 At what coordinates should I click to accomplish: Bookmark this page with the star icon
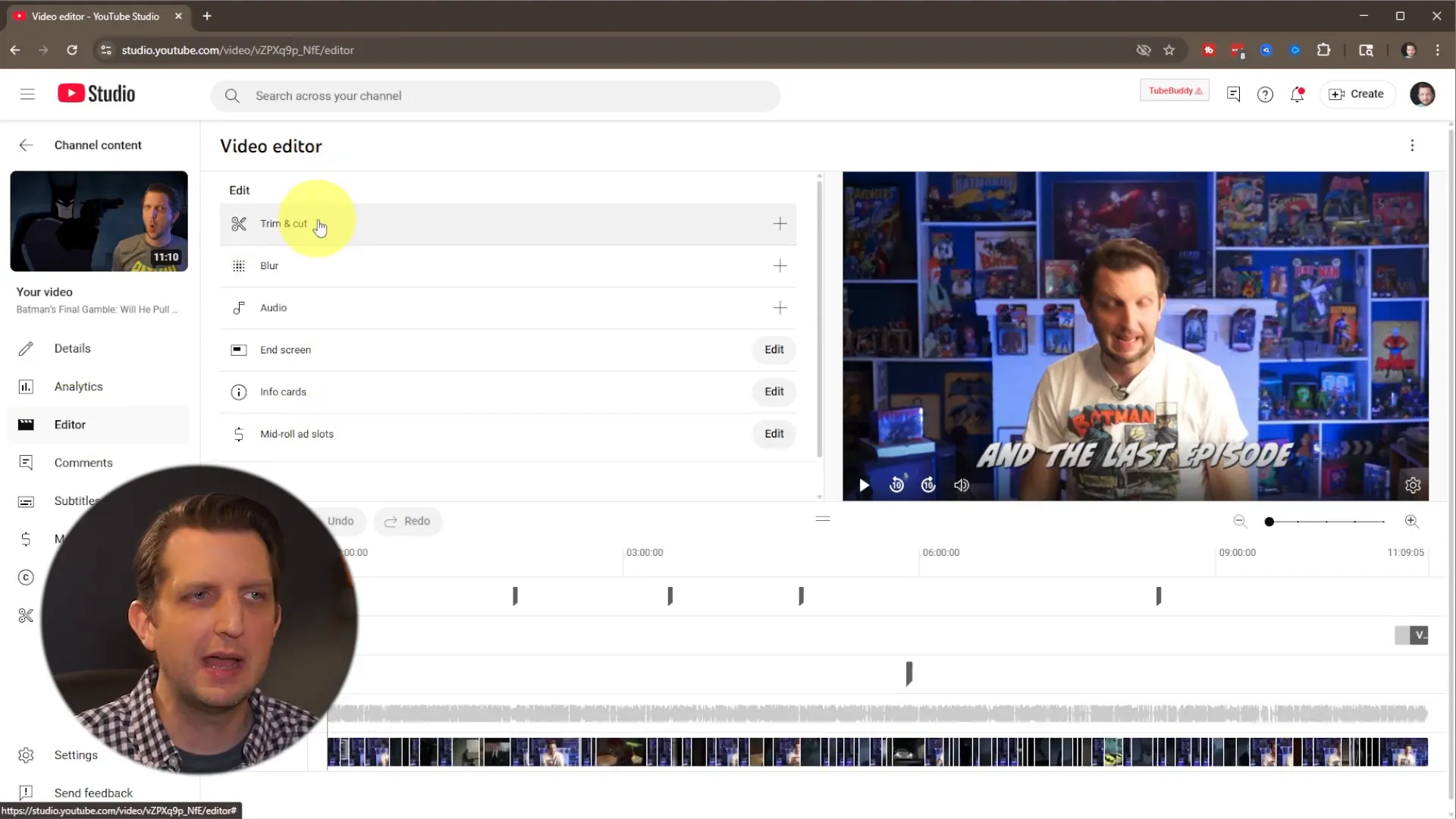(x=1169, y=50)
